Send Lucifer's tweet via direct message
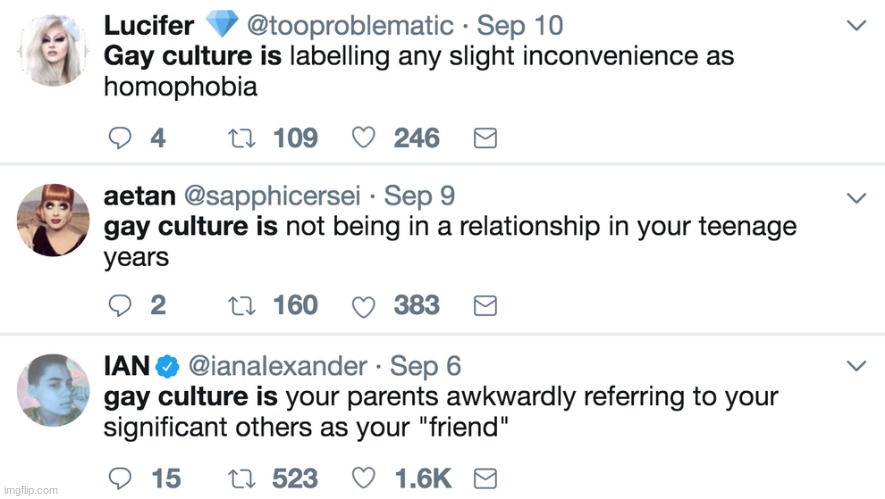This screenshot has height=499, width=885. [485, 138]
